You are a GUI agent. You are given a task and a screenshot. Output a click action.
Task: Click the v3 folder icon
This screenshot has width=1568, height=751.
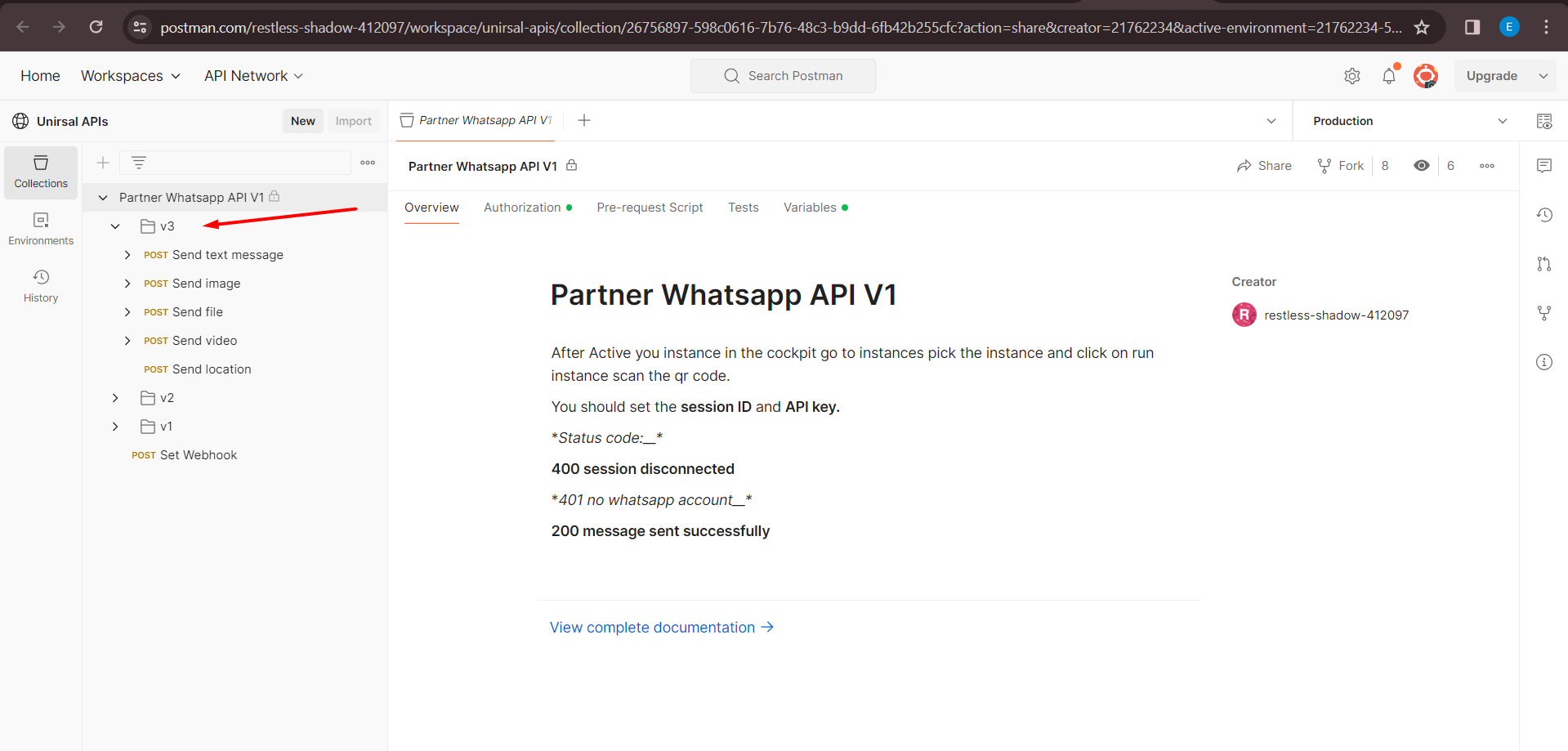click(148, 226)
